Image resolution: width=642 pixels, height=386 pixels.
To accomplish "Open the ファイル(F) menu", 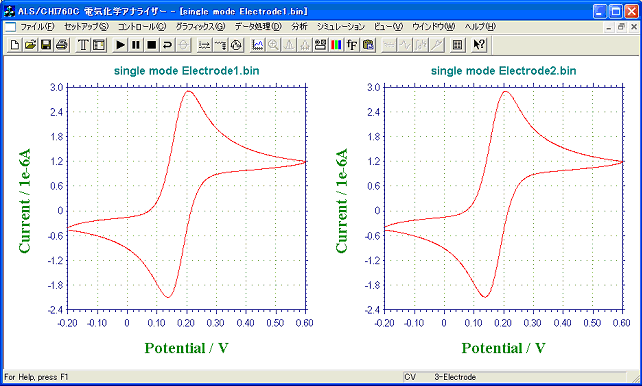I will tap(37, 27).
